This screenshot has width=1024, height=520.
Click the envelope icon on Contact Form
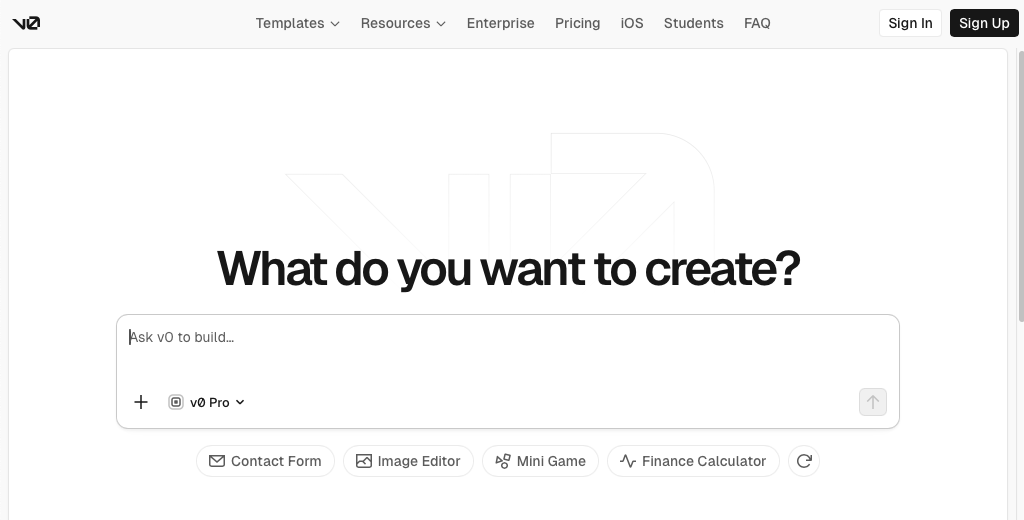[x=217, y=461]
